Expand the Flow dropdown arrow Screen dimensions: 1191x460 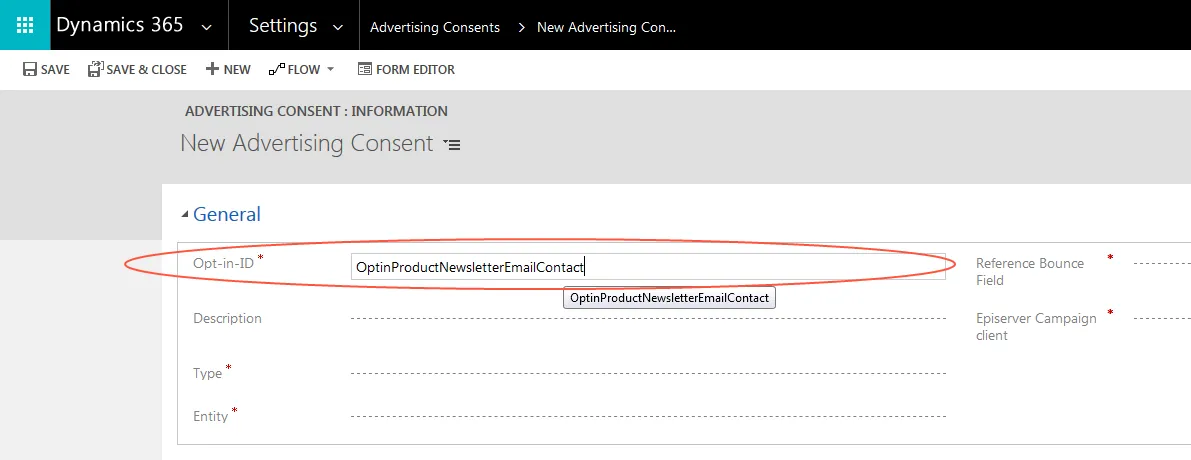tap(330, 70)
